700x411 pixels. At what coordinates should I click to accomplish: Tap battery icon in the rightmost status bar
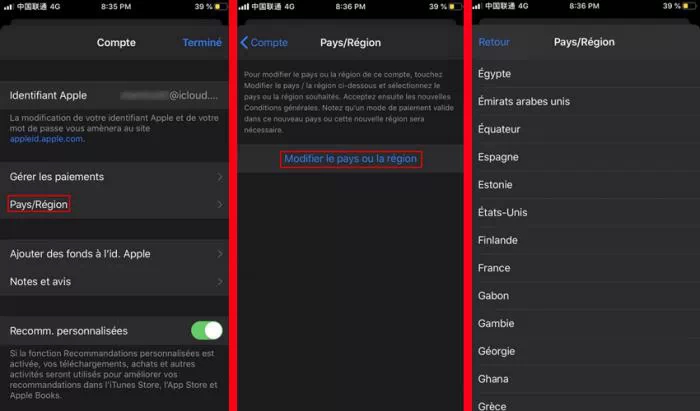689,6
